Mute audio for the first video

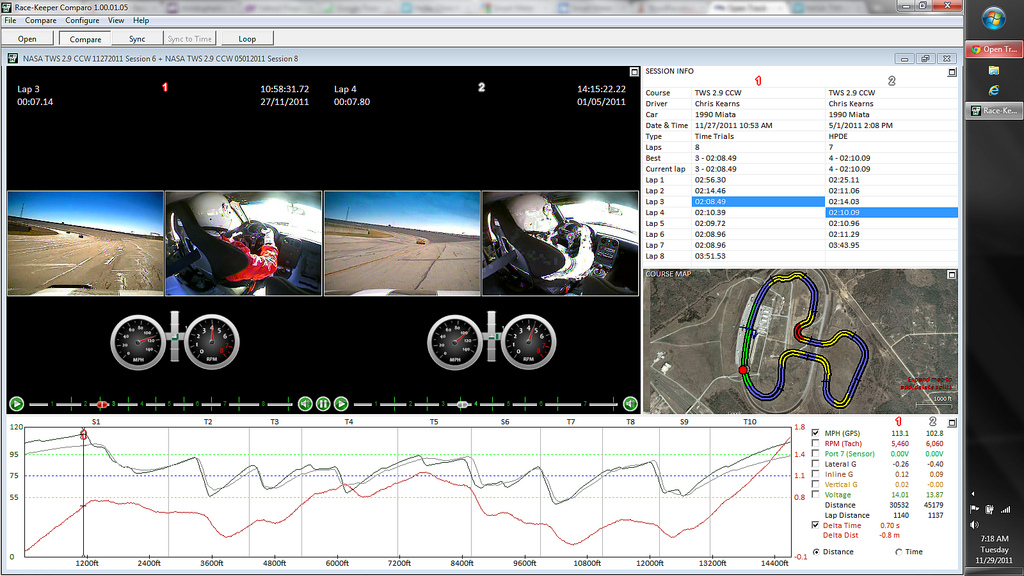click(x=305, y=404)
